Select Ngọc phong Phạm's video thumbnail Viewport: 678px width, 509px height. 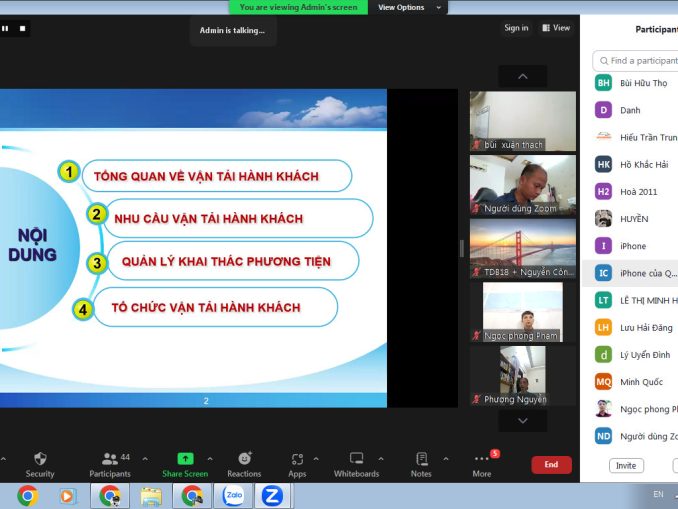tap(523, 312)
